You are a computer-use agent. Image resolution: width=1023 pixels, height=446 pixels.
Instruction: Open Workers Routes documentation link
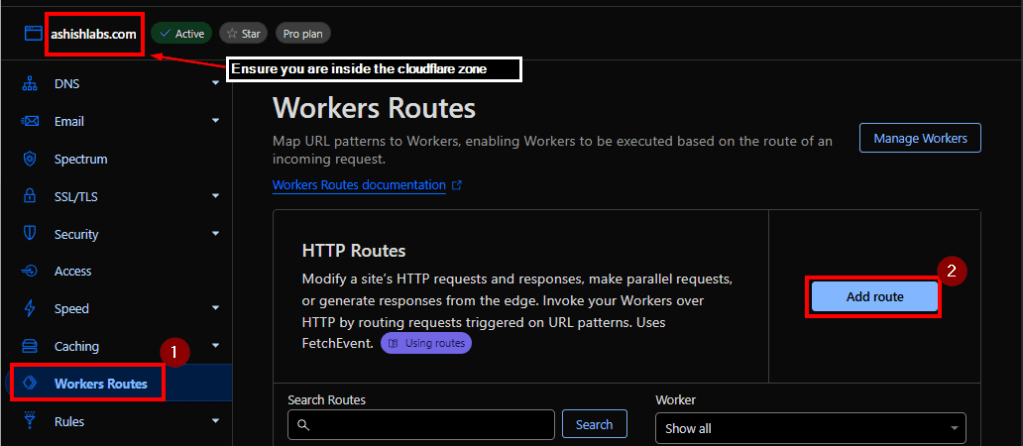359,185
